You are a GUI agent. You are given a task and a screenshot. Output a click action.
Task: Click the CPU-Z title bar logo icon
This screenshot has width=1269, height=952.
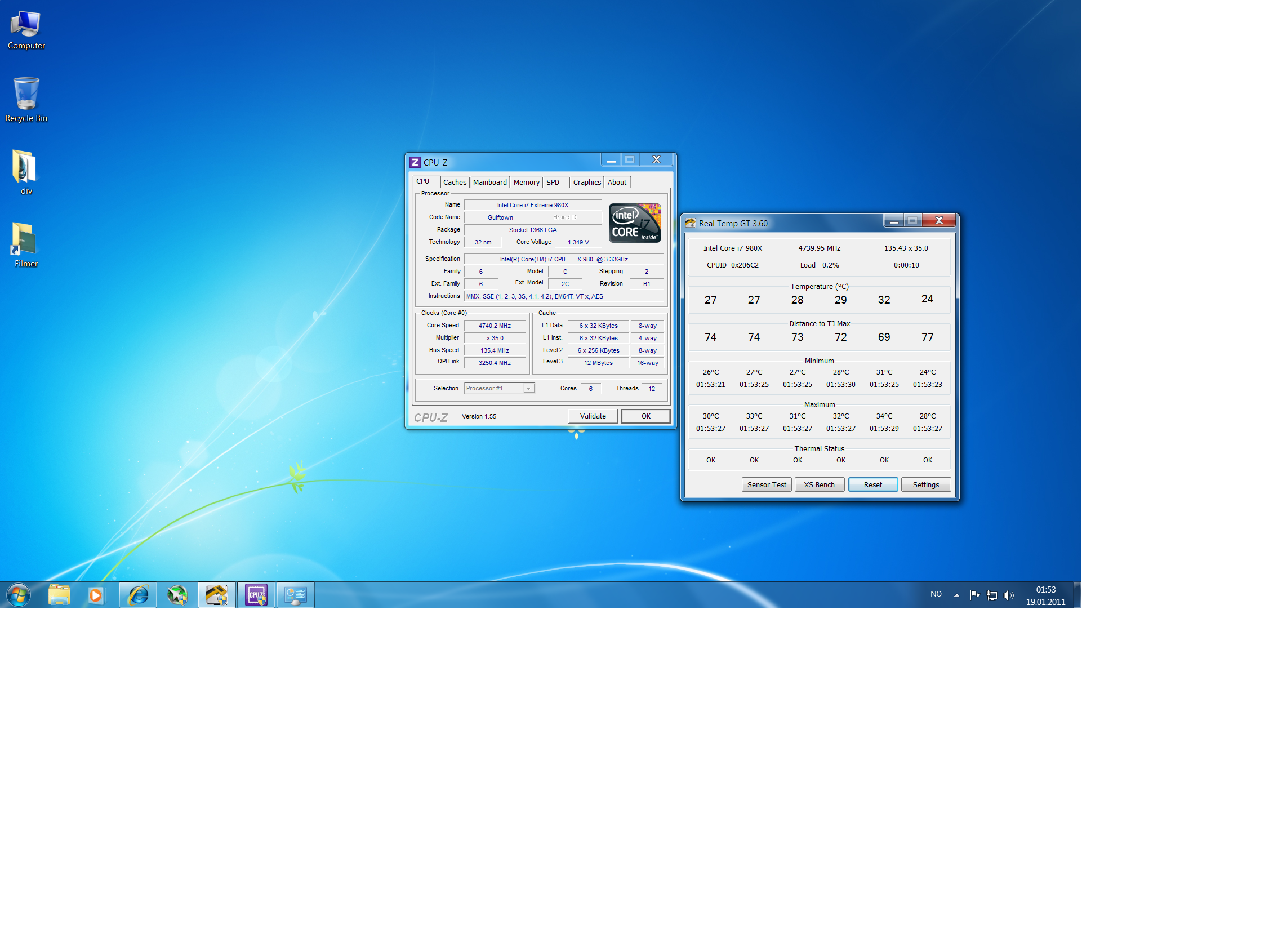415,162
